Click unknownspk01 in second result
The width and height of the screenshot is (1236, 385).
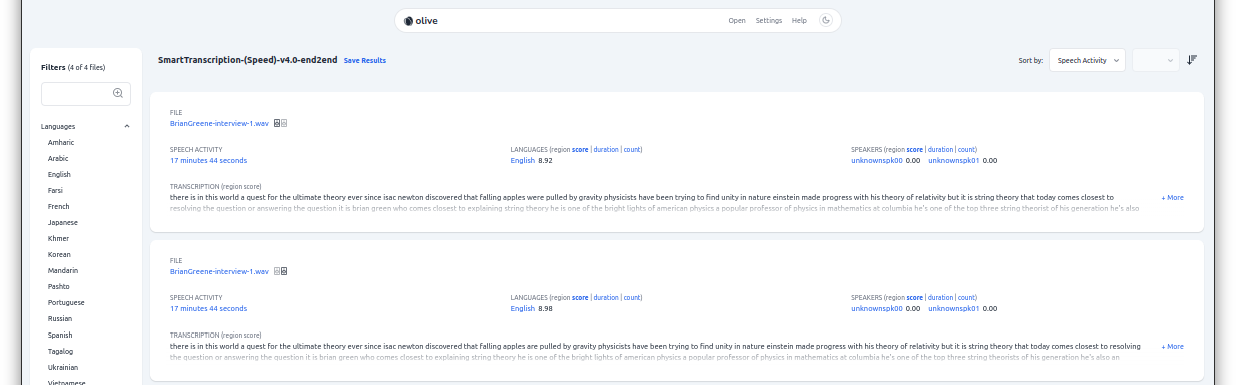pos(954,308)
